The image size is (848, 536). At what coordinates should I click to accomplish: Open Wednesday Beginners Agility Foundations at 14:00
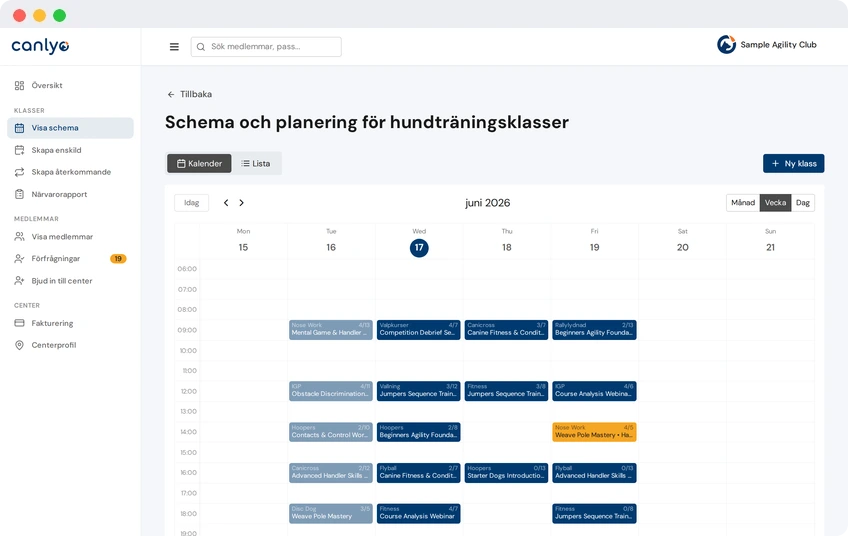click(419, 432)
